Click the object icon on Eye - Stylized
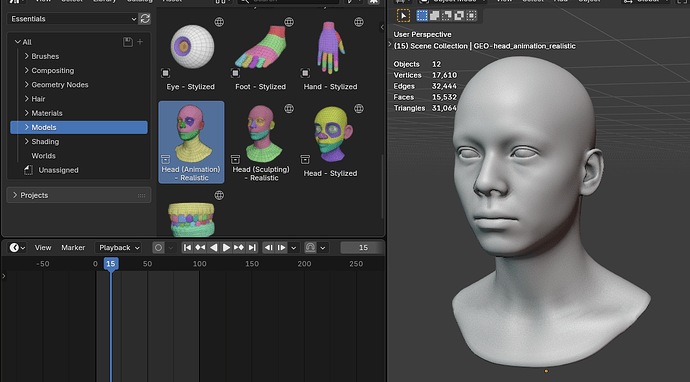 [165, 73]
